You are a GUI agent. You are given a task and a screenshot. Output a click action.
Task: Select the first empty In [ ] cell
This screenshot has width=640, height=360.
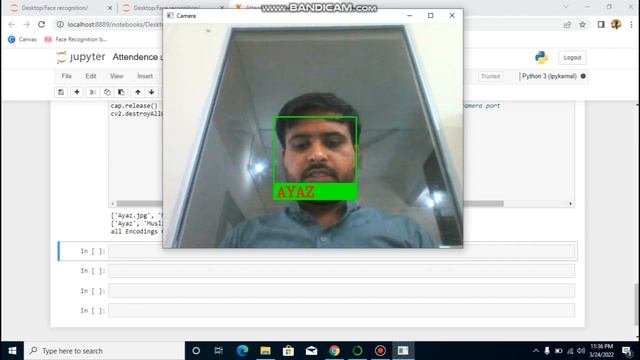click(x=341, y=251)
